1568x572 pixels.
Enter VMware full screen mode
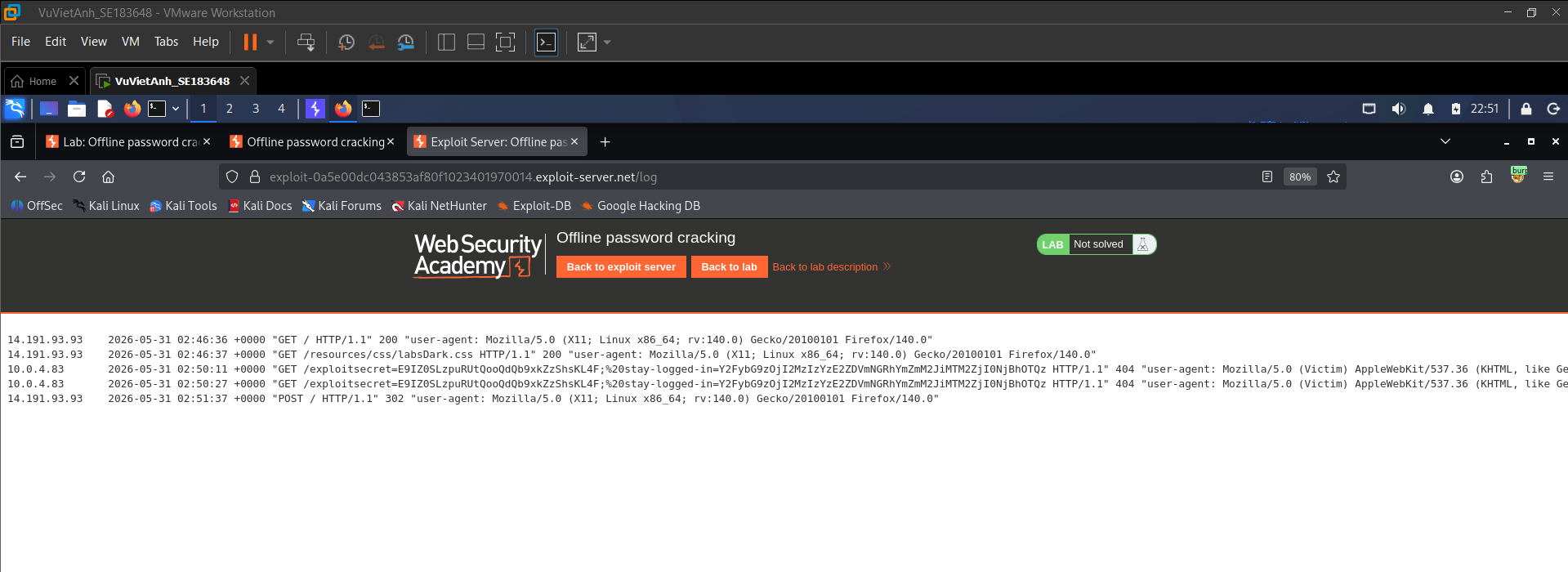(506, 42)
